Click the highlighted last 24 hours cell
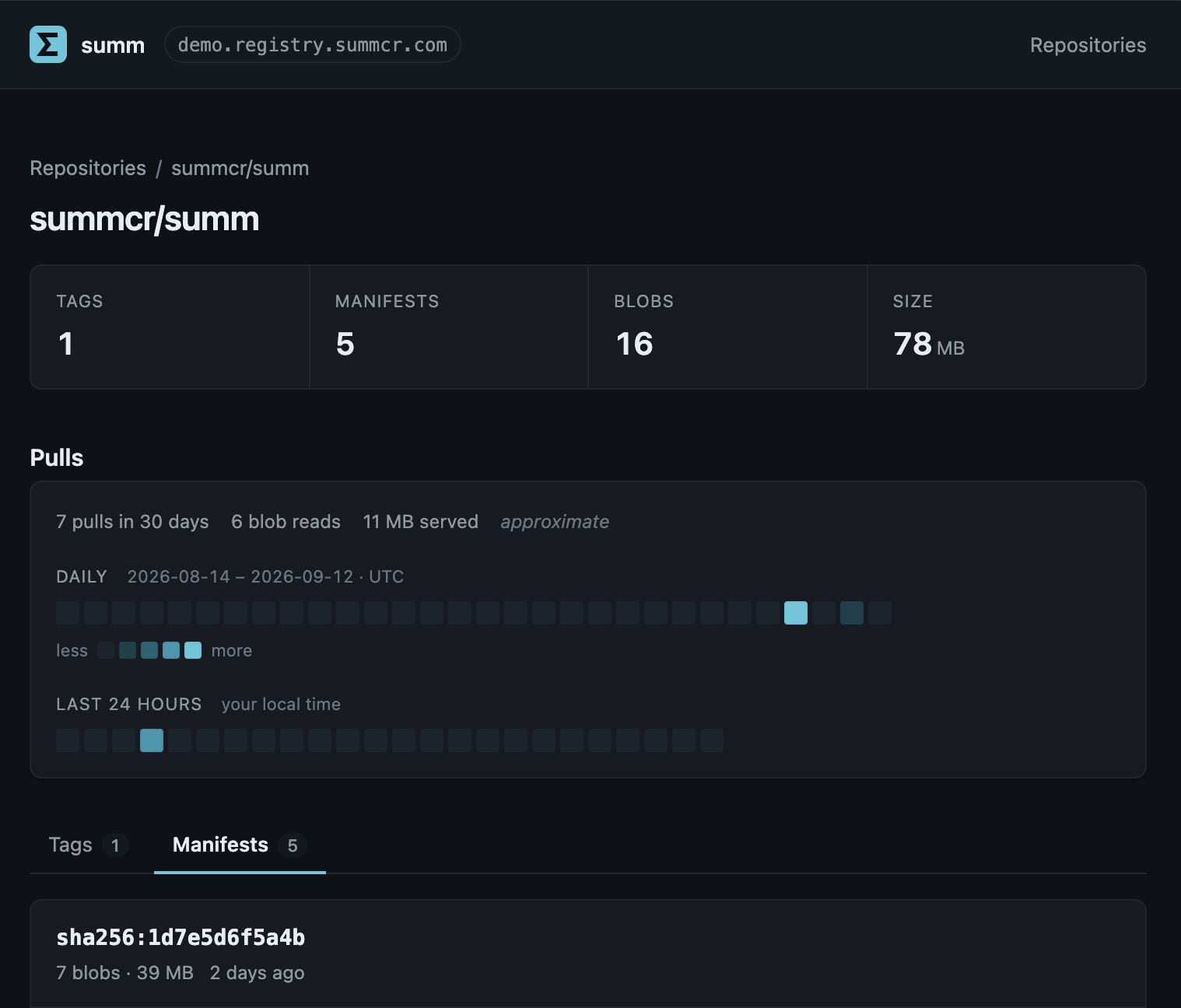 click(152, 740)
